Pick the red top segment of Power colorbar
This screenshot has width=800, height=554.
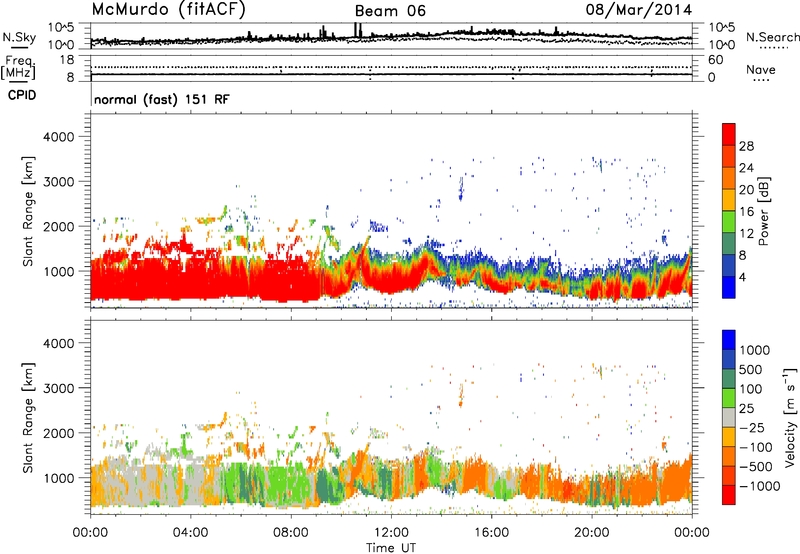[x=729, y=134]
